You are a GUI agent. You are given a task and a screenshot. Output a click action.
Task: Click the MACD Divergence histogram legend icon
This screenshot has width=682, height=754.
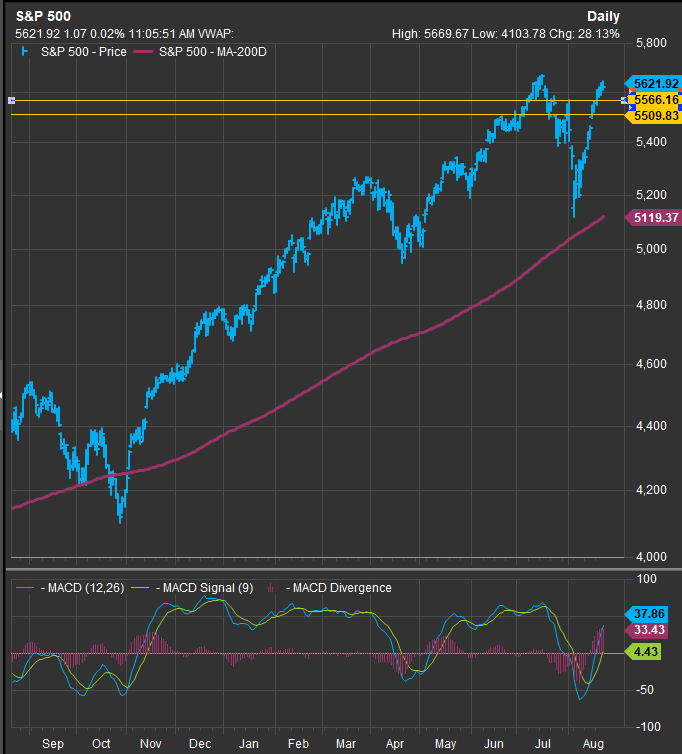click(x=271, y=588)
